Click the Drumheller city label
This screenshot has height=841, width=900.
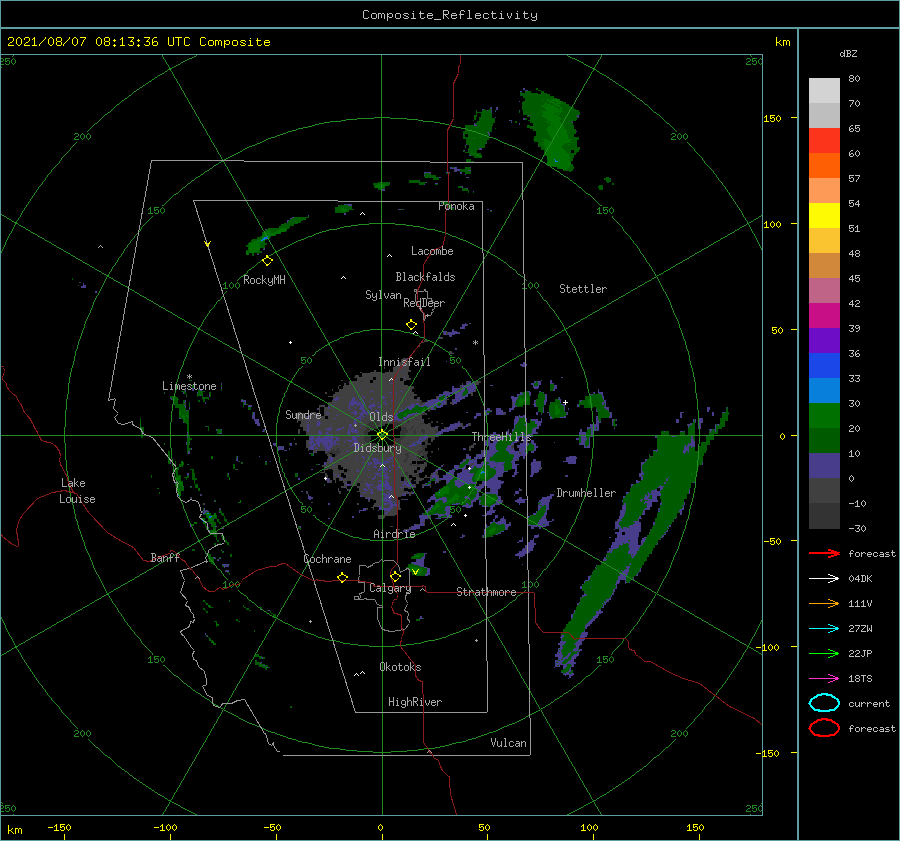click(x=586, y=493)
